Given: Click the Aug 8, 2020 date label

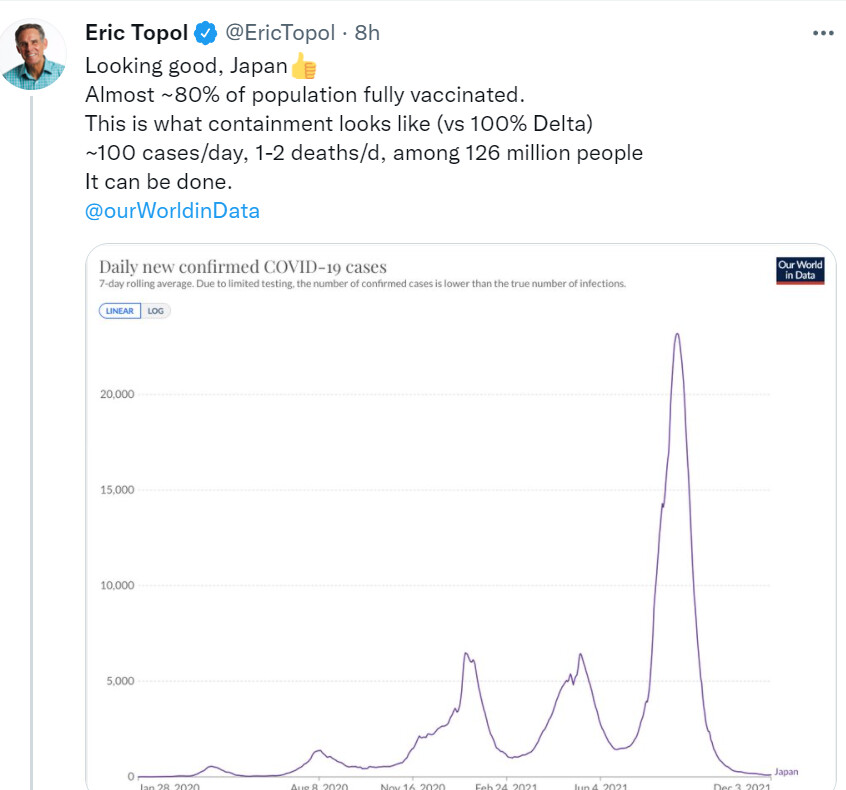Looking at the screenshot, I should click(x=319, y=785).
